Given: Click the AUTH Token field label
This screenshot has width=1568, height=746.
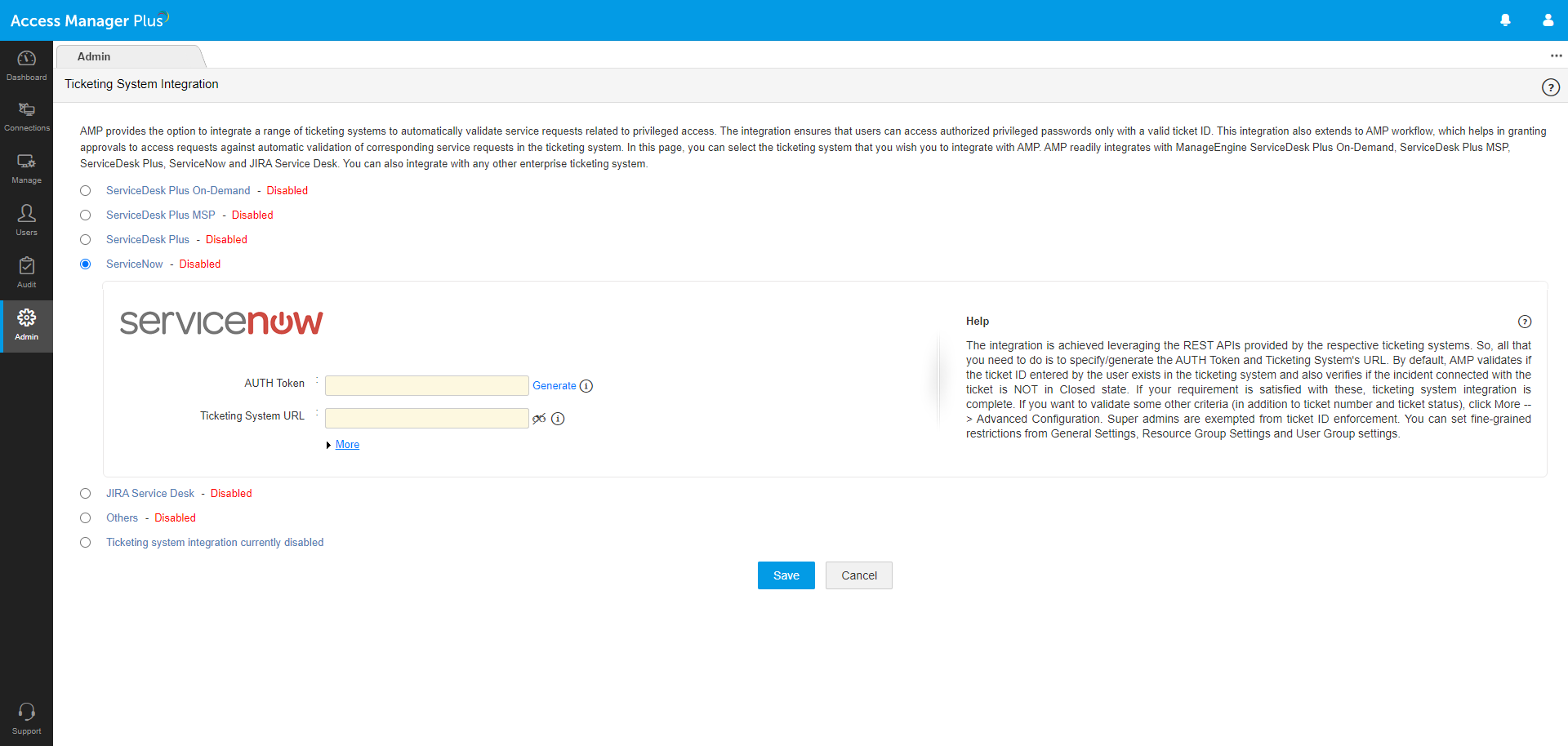Looking at the screenshot, I should coord(274,384).
